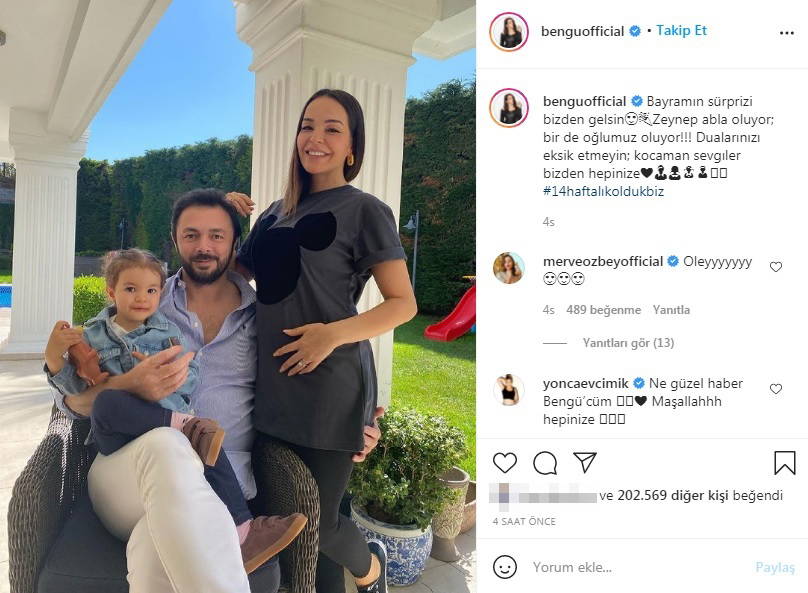Like yoncaevcimik's comment heart
This screenshot has height=593, width=808.
coord(776,389)
